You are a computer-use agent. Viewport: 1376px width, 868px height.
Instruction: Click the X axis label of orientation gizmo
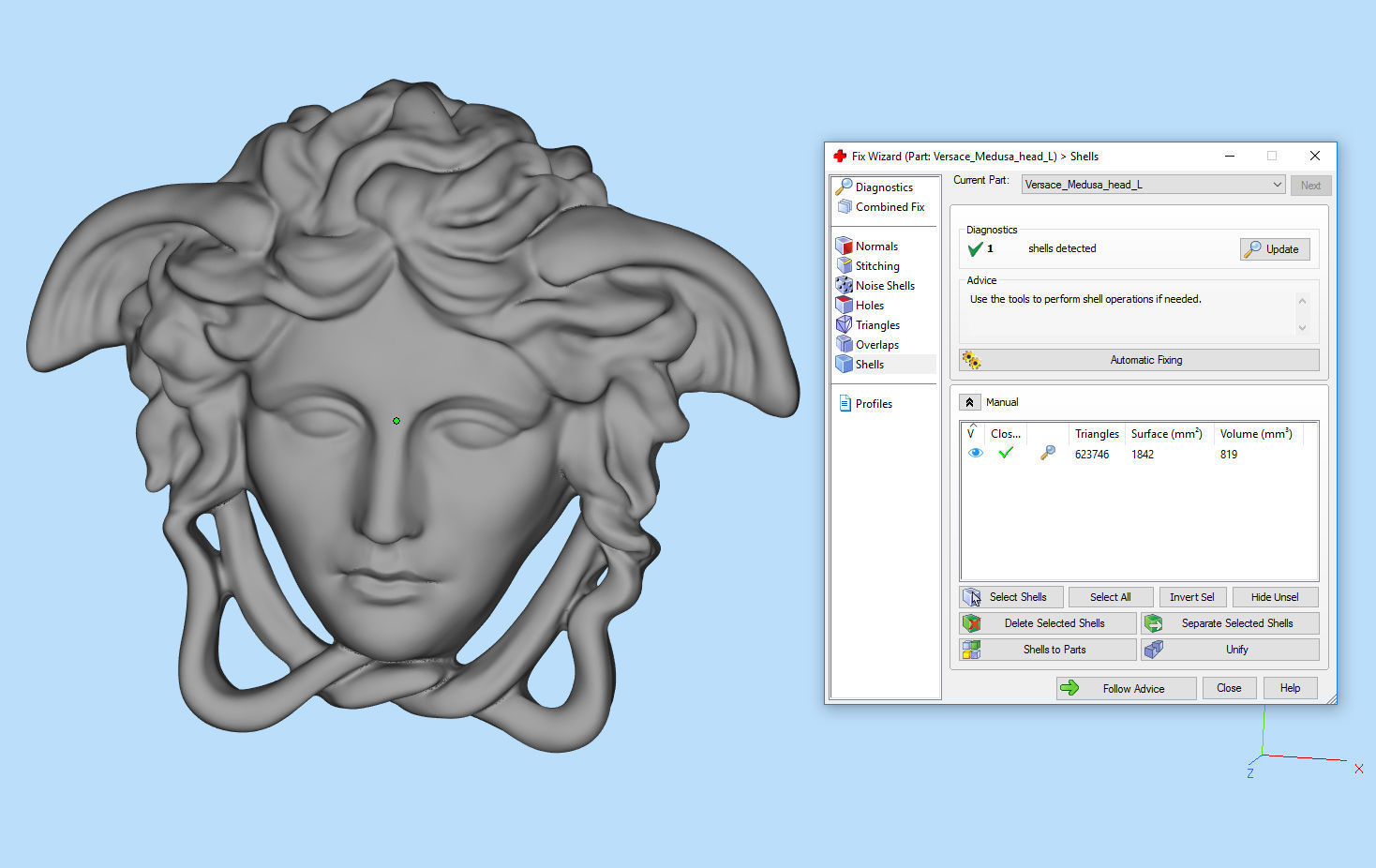point(1358,769)
